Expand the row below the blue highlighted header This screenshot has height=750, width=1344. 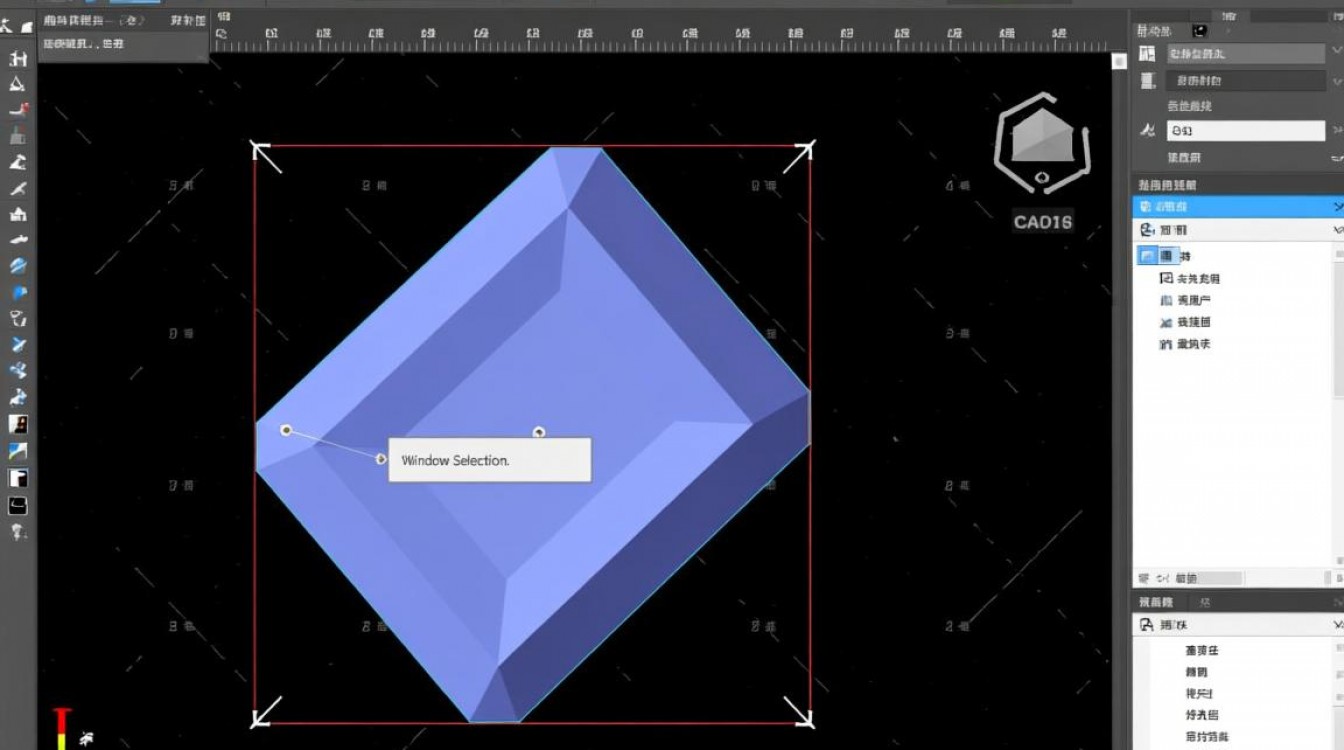coord(1338,230)
